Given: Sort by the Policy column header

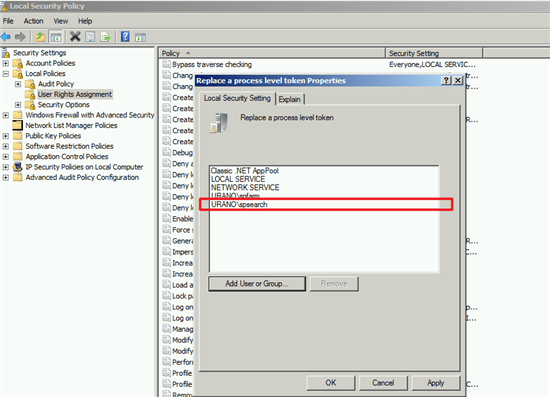Looking at the screenshot, I should [x=272, y=53].
